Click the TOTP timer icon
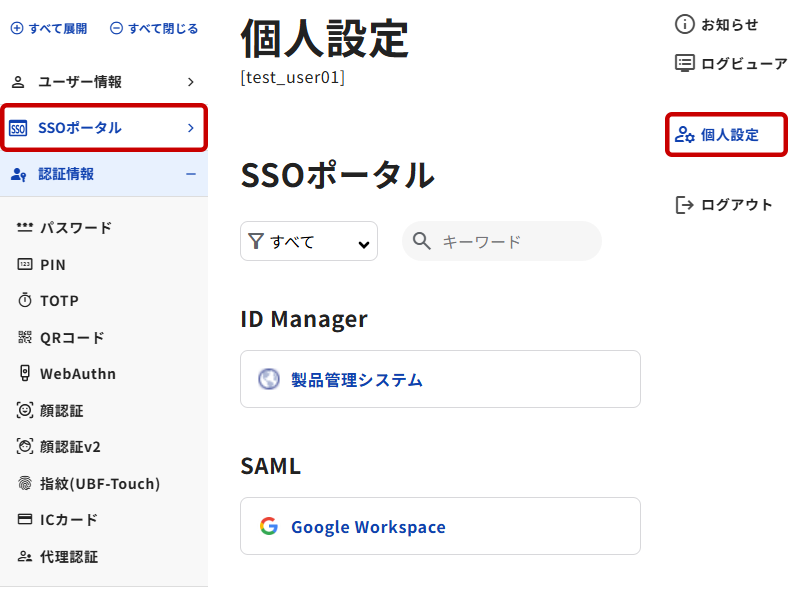 [25, 301]
